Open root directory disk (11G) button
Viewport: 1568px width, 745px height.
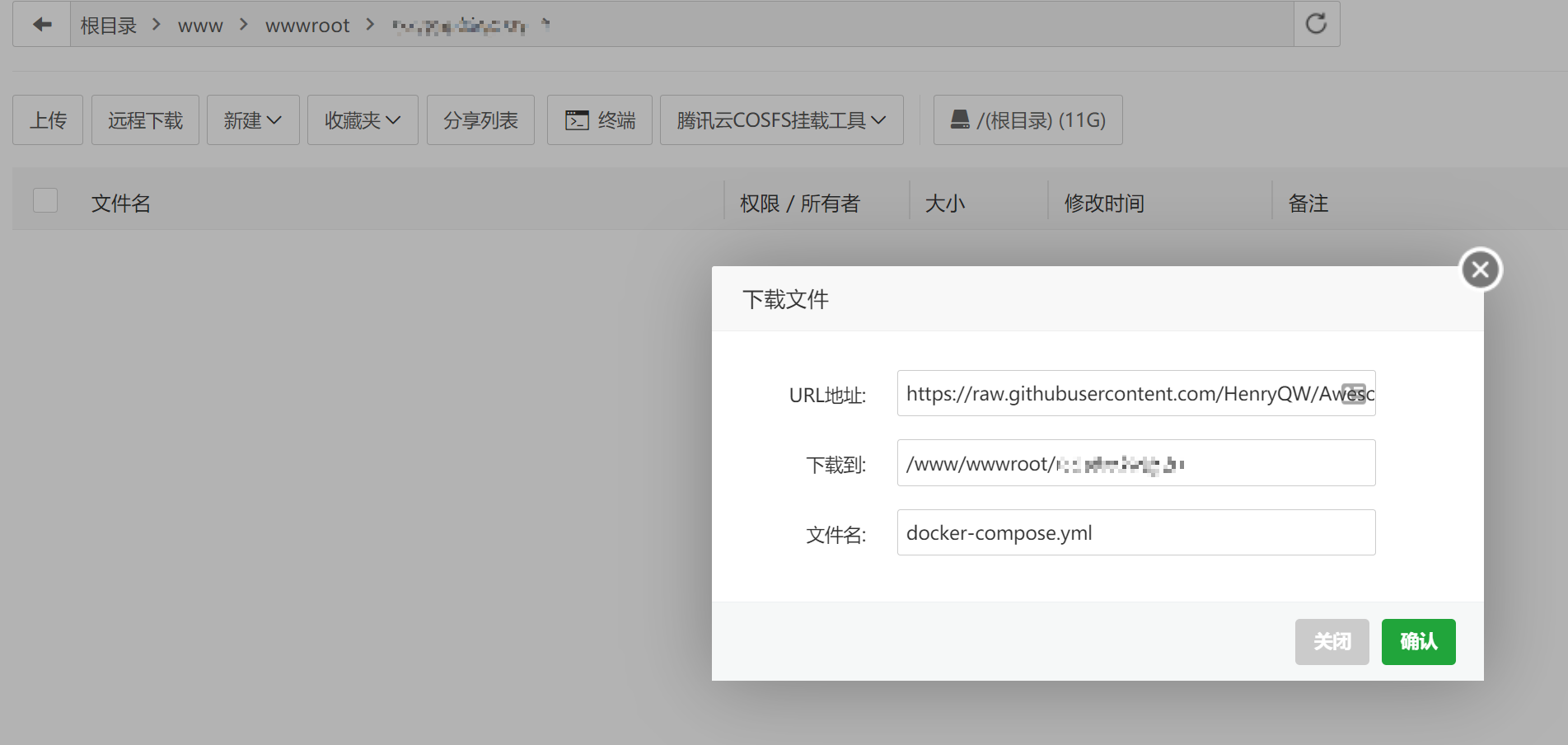(1027, 120)
